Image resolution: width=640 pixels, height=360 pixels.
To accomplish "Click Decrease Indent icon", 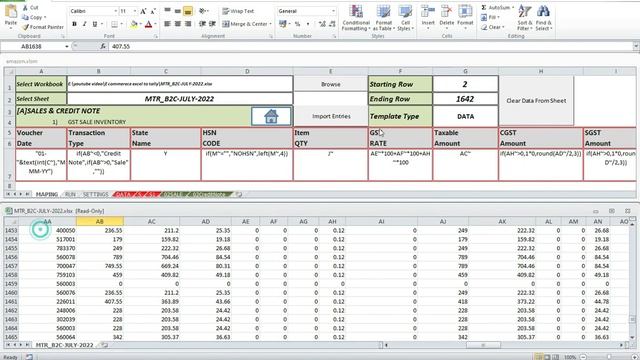I will 202,24.
